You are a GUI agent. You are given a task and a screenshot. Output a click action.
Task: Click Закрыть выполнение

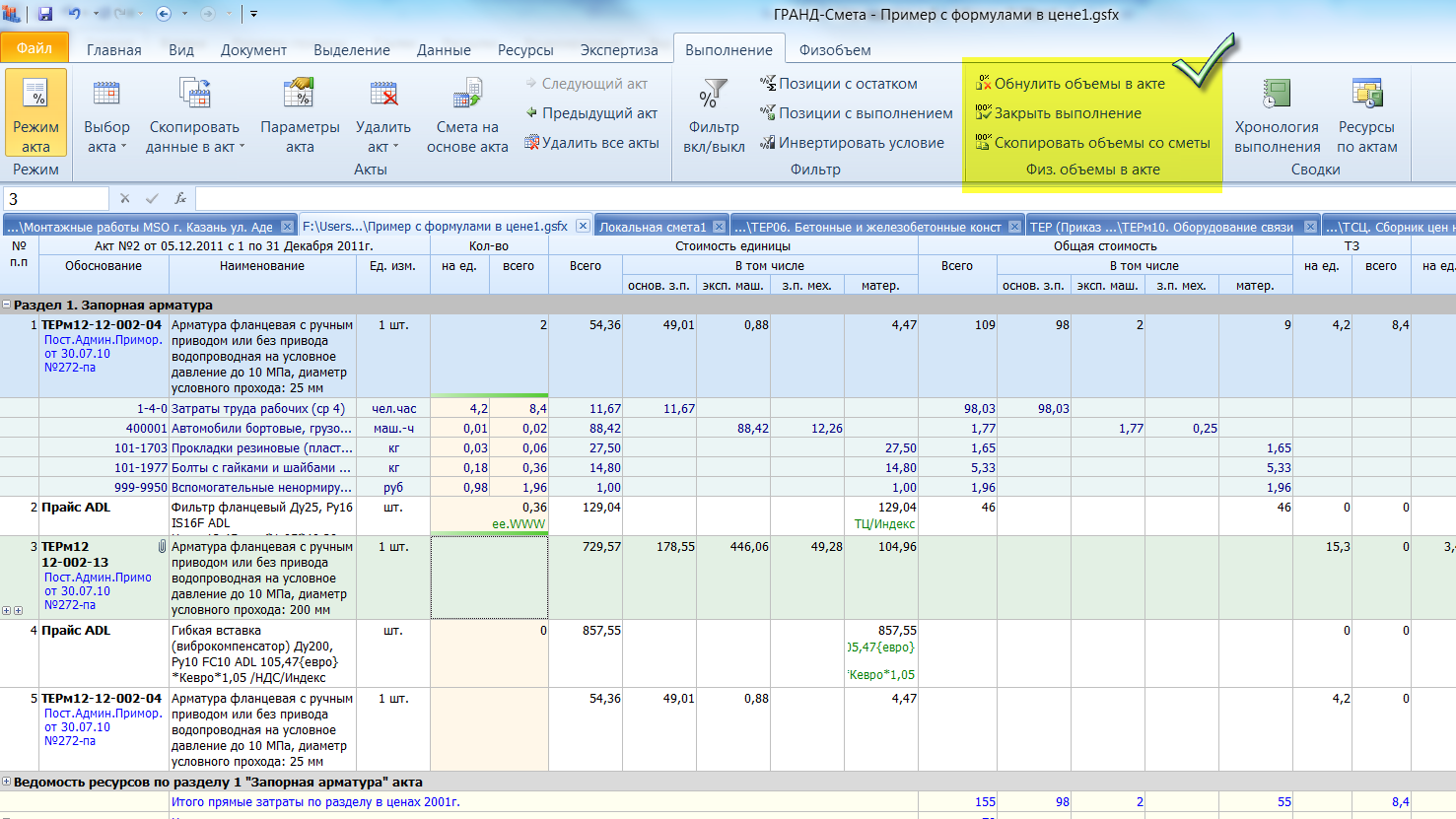click(1059, 113)
